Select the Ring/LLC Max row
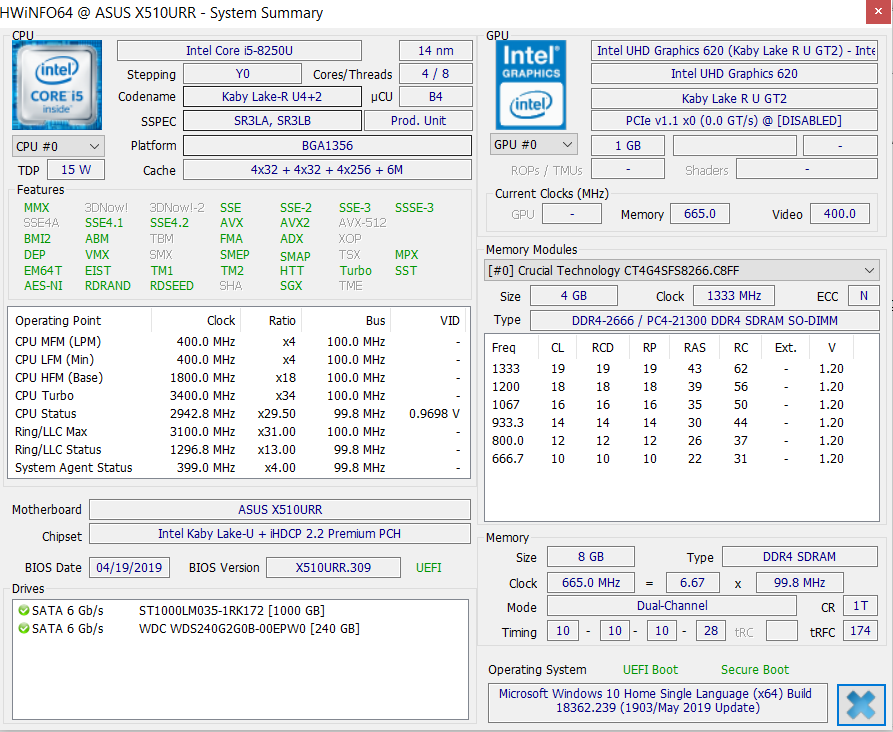Viewport: 893px width, 732px height. tap(238, 432)
